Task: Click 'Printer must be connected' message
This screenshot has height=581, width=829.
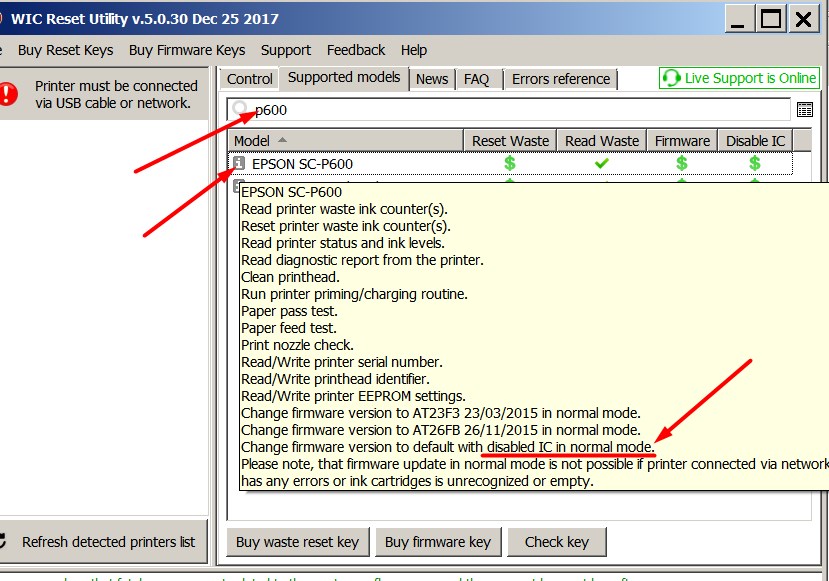Action: [116, 94]
